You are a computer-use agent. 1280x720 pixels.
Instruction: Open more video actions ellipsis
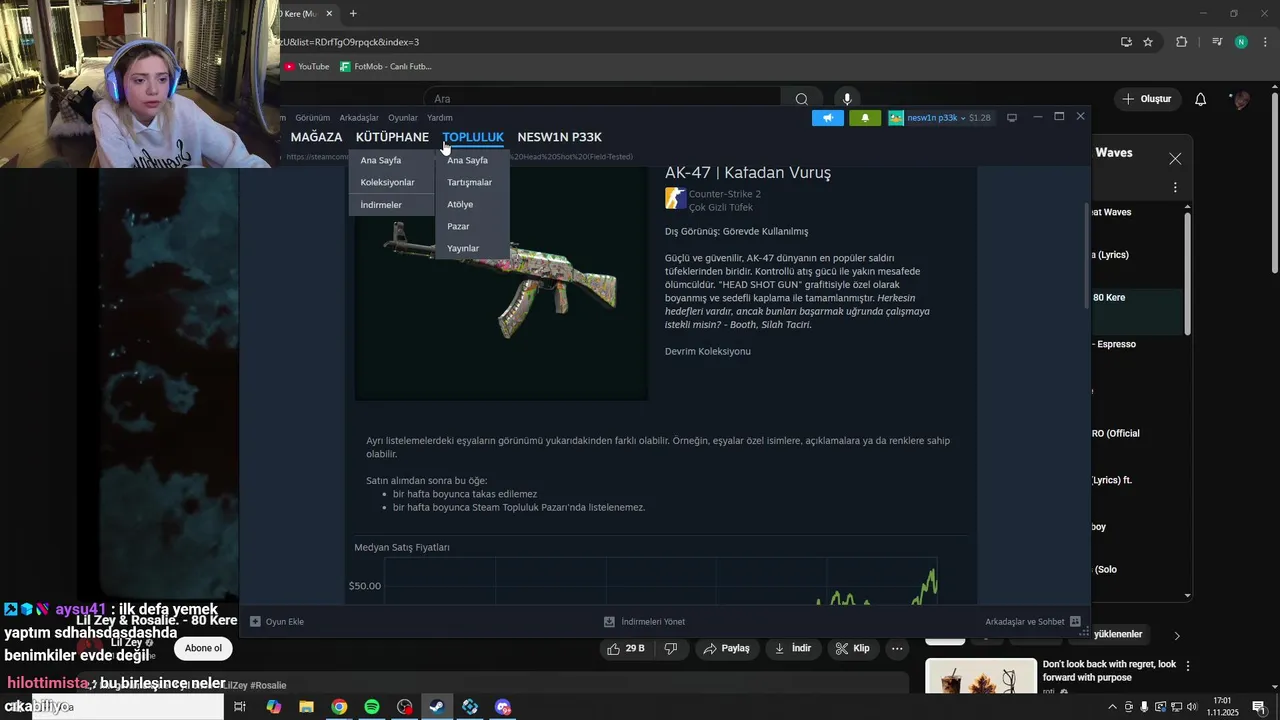897,648
